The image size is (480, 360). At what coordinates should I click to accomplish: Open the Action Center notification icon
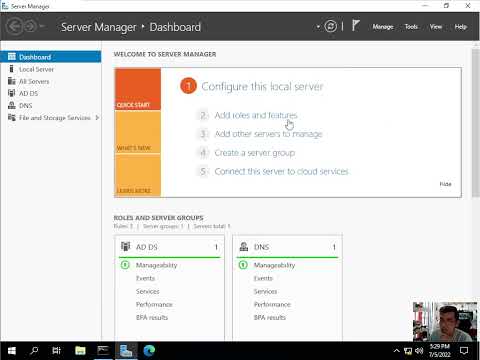coord(464,351)
